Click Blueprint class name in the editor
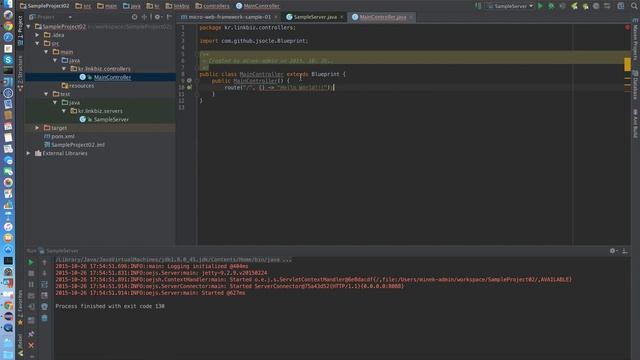The height and width of the screenshot is (360, 640). coord(325,74)
